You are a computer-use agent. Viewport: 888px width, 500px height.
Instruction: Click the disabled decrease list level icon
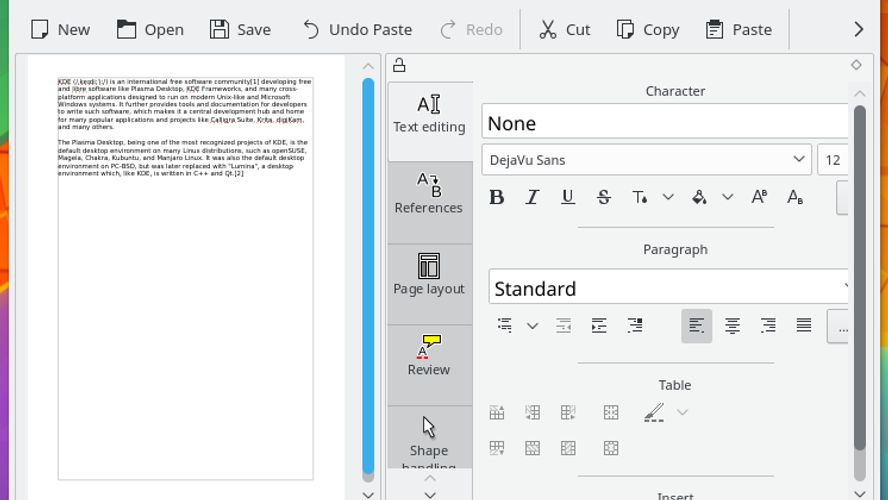[x=563, y=326]
